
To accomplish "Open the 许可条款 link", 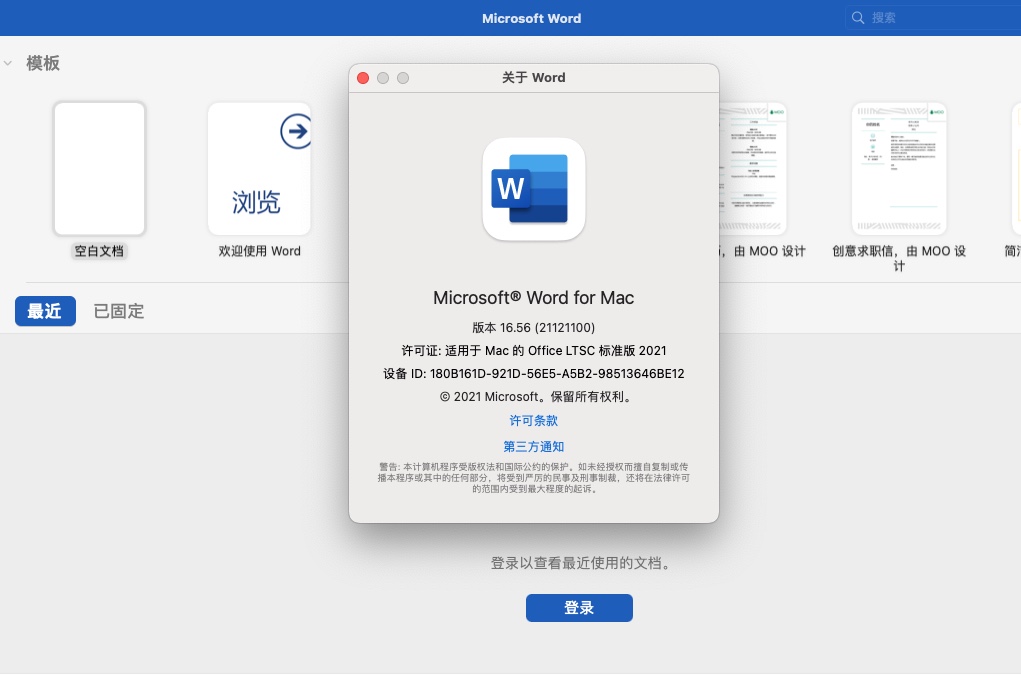I will pos(533,421).
